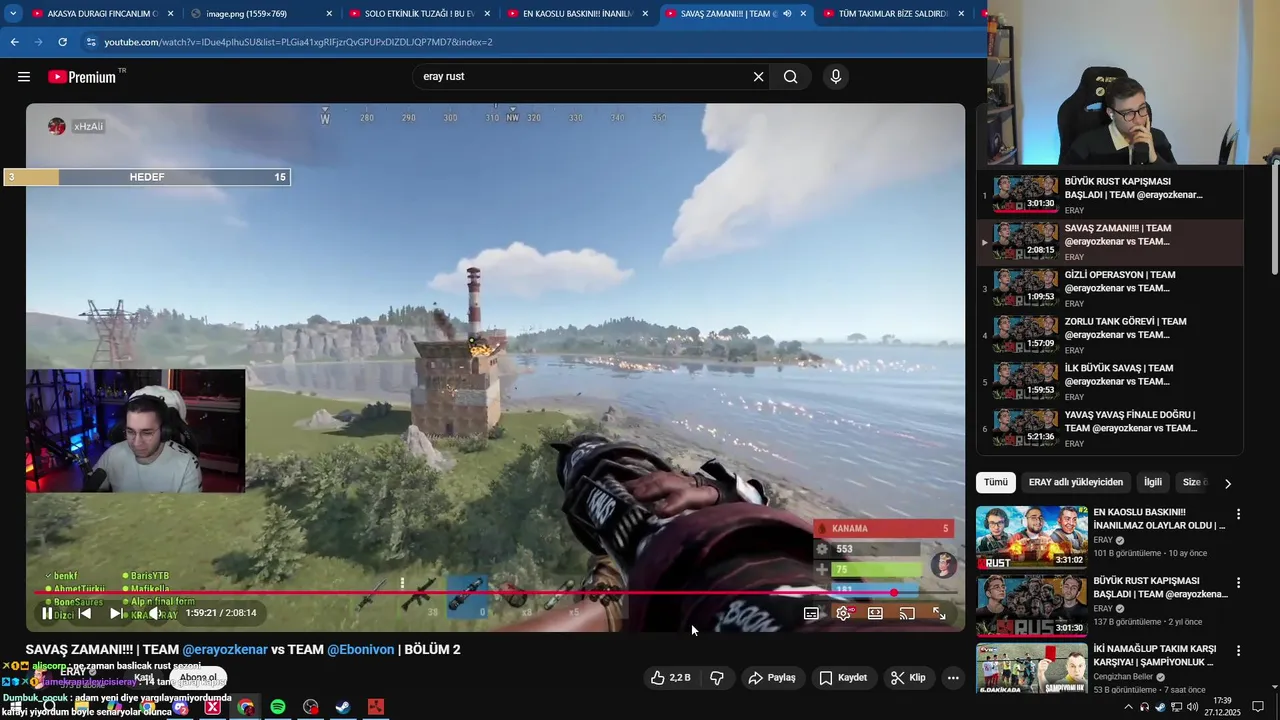Jump to previous playlist video

point(84,613)
